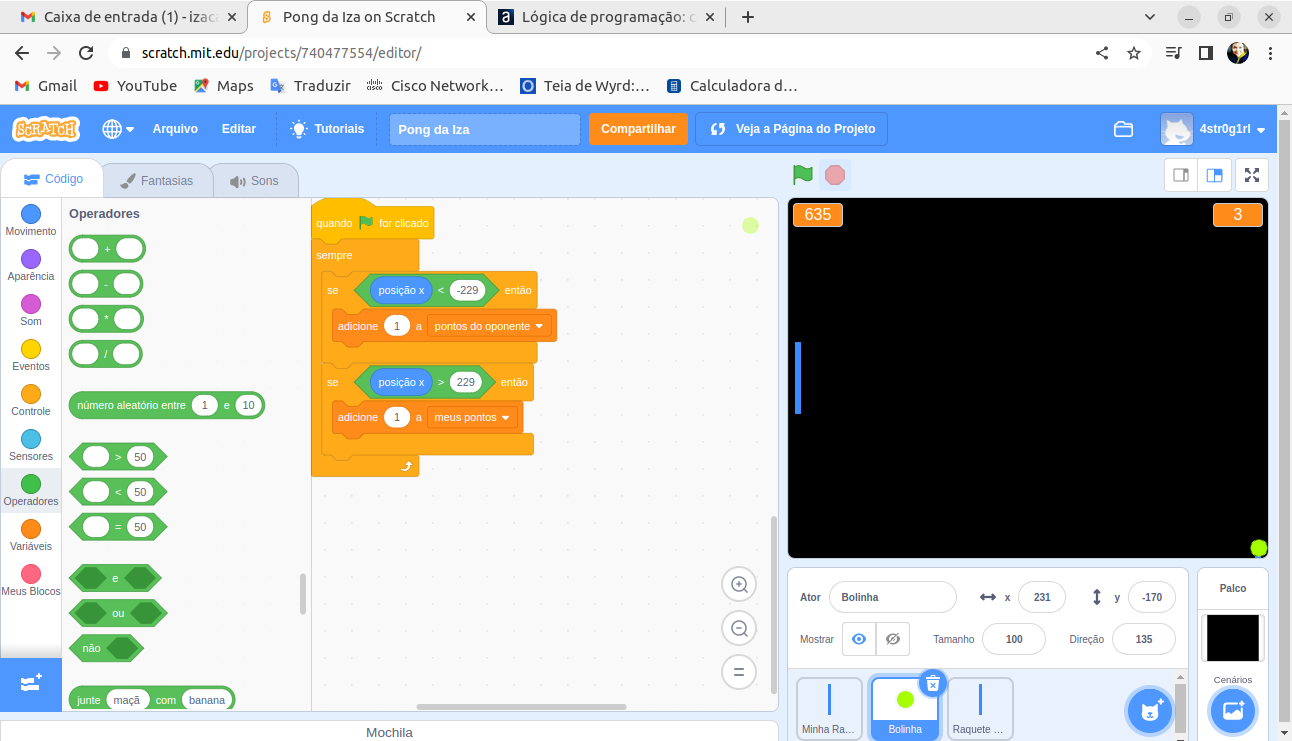Viewport: 1292px width, 741px height.
Task: Zoom out on the code workspace
Action: [739, 628]
